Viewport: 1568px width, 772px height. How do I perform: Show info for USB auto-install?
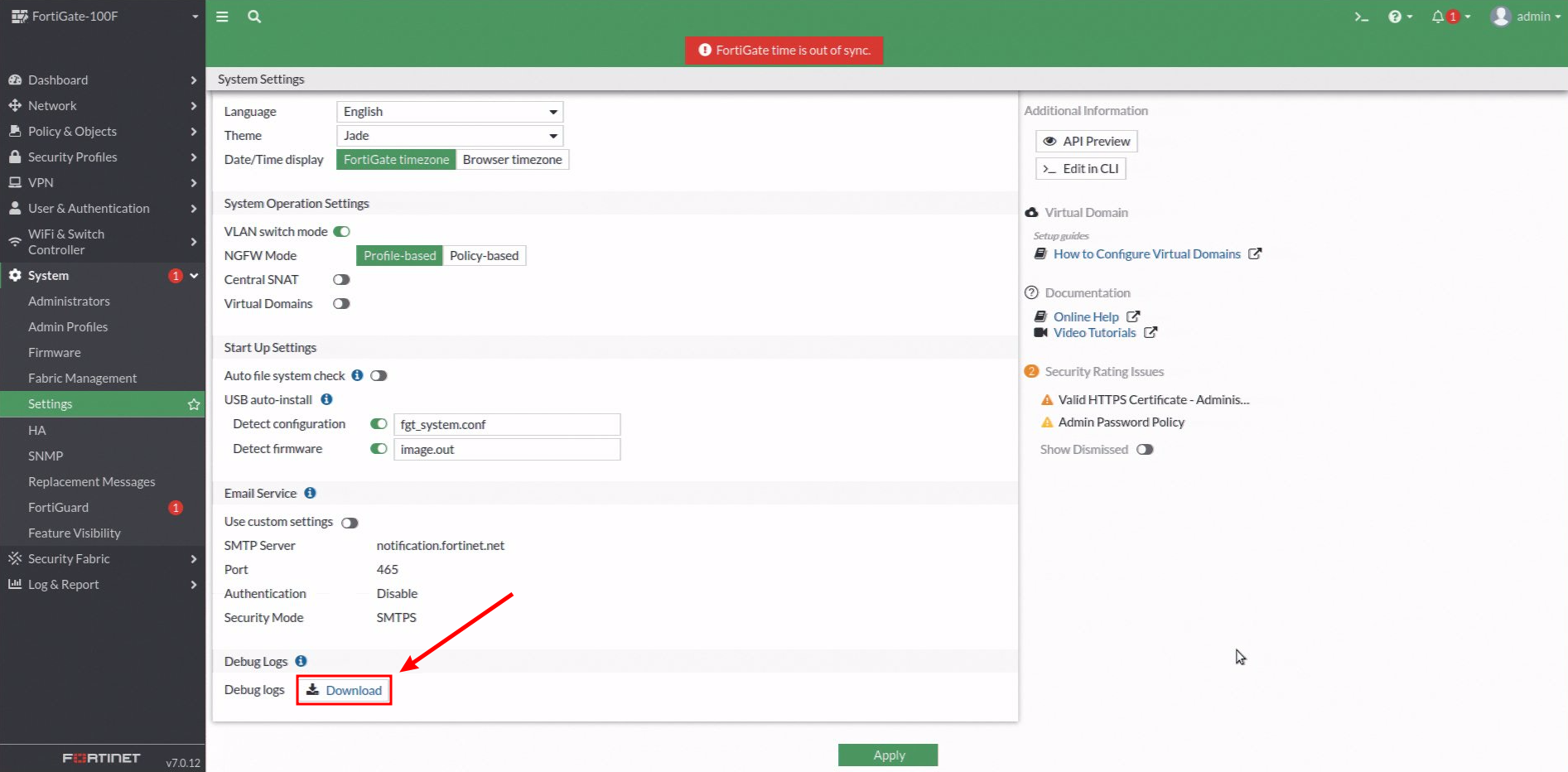pyautogui.click(x=326, y=399)
